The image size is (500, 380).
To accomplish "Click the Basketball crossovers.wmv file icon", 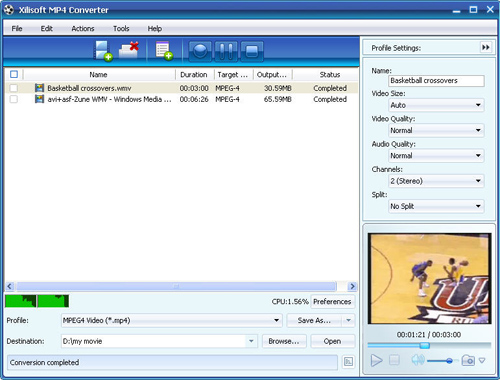I will (39, 88).
